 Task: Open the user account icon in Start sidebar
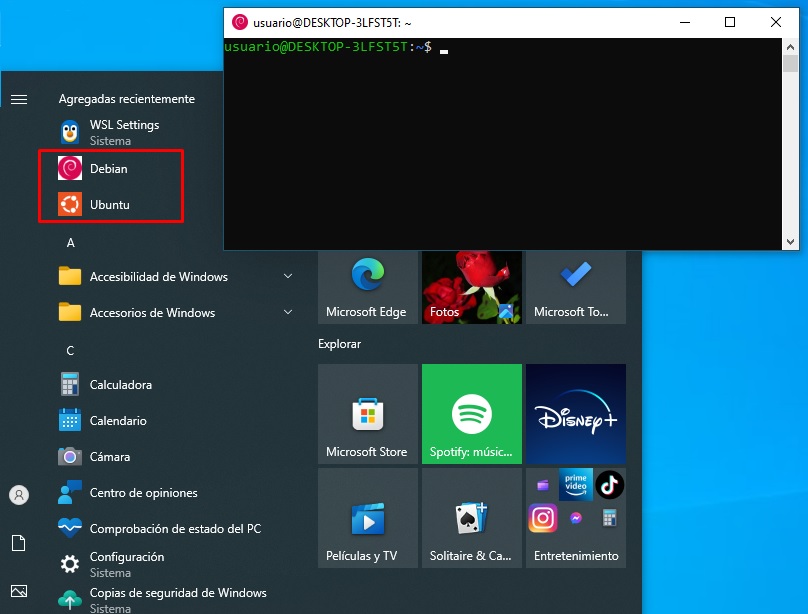click(x=19, y=495)
